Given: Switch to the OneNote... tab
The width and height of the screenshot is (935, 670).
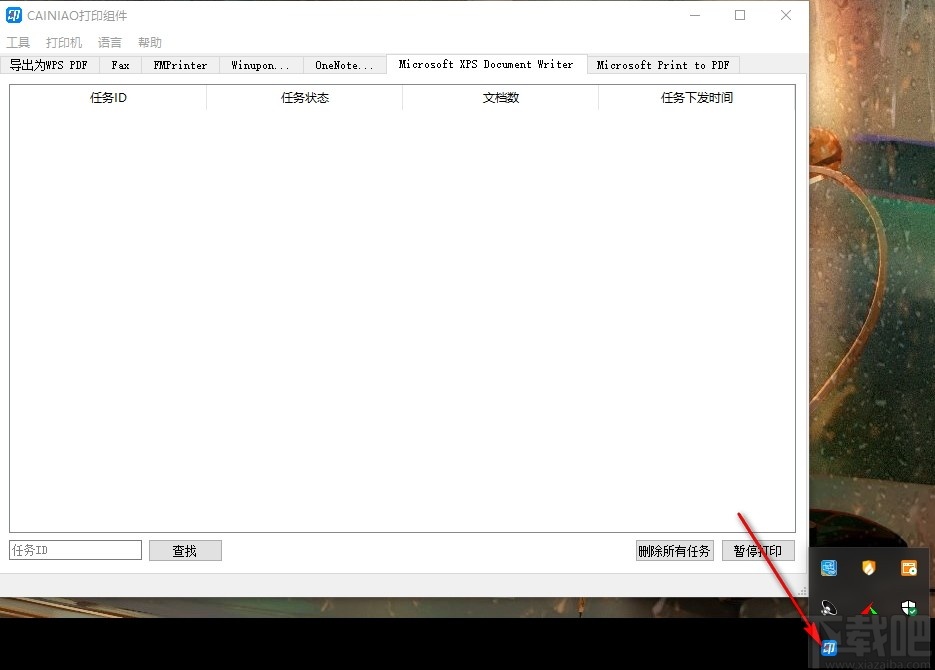Looking at the screenshot, I should tap(345, 65).
